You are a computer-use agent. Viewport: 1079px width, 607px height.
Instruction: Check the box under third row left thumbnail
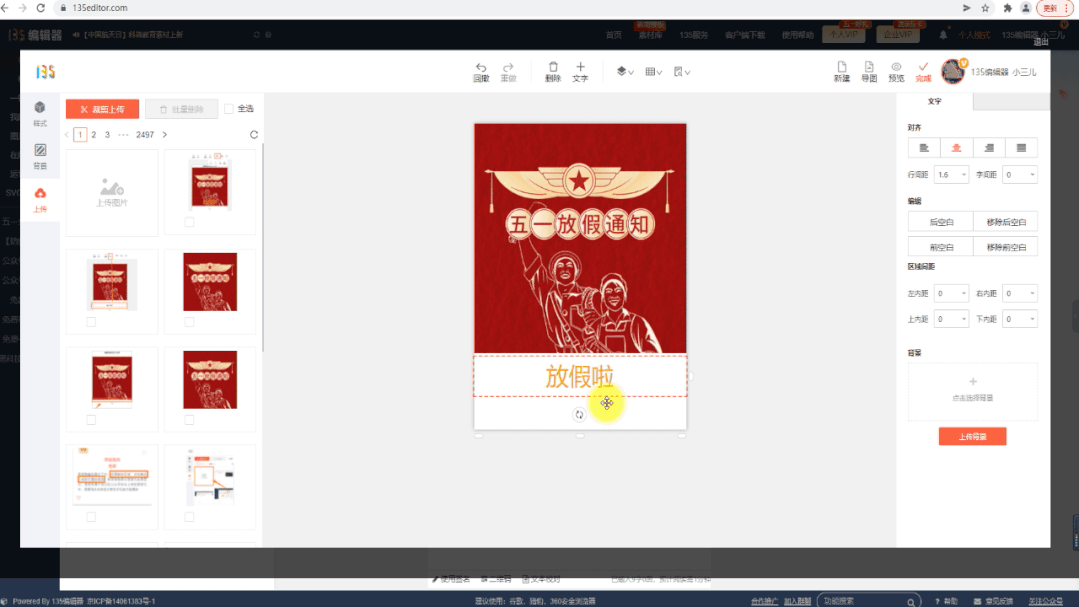[x=91, y=420]
